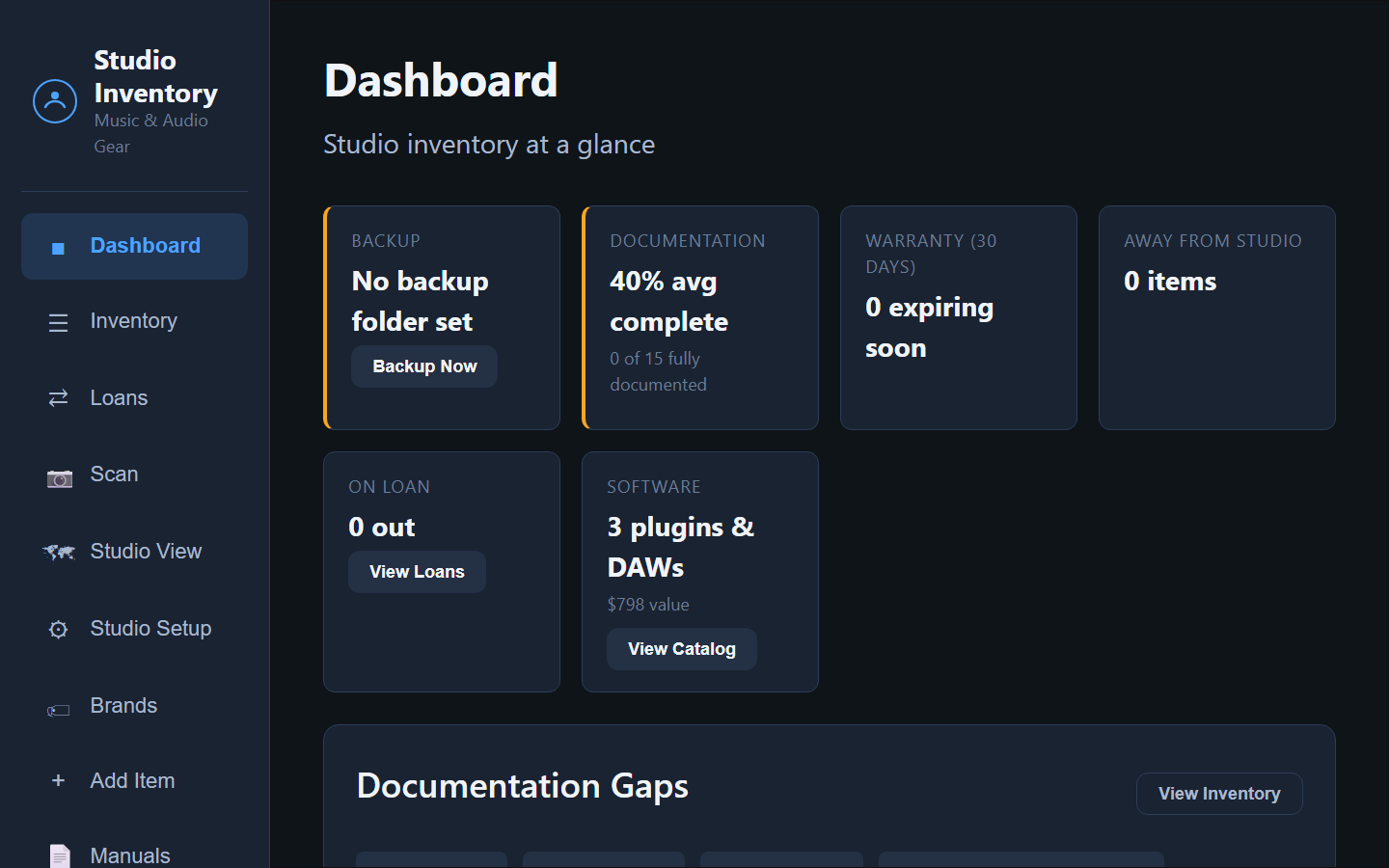Click the 'Music & Audio Gear' subtitle
The width and height of the screenshot is (1389, 868).
(x=151, y=133)
